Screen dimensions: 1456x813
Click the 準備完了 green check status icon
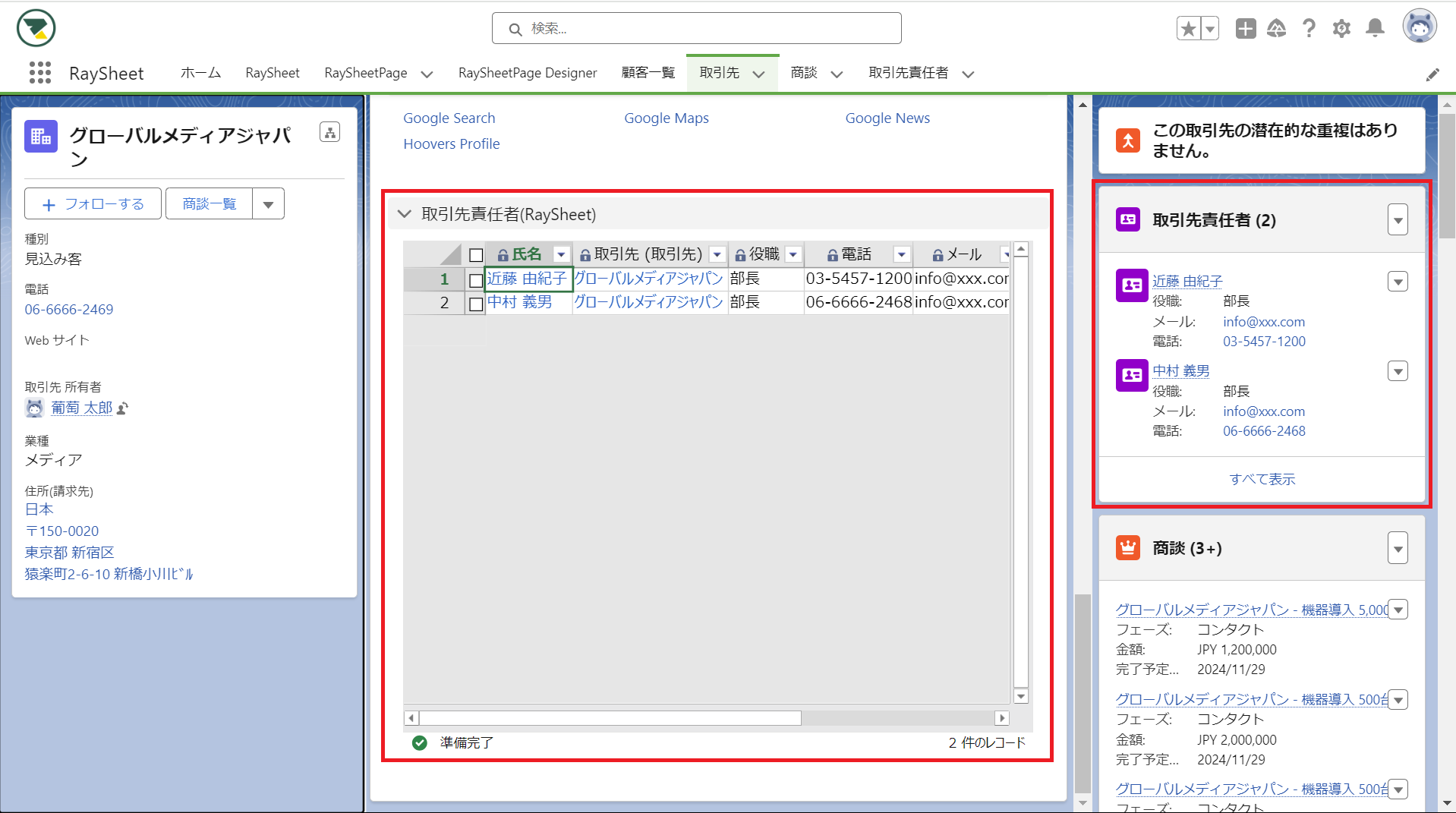[420, 743]
